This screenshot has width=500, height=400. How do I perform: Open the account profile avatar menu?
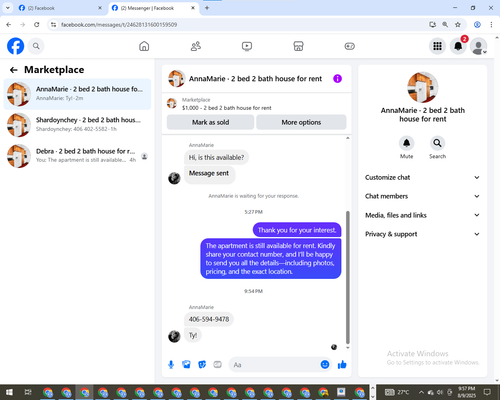[x=479, y=46]
